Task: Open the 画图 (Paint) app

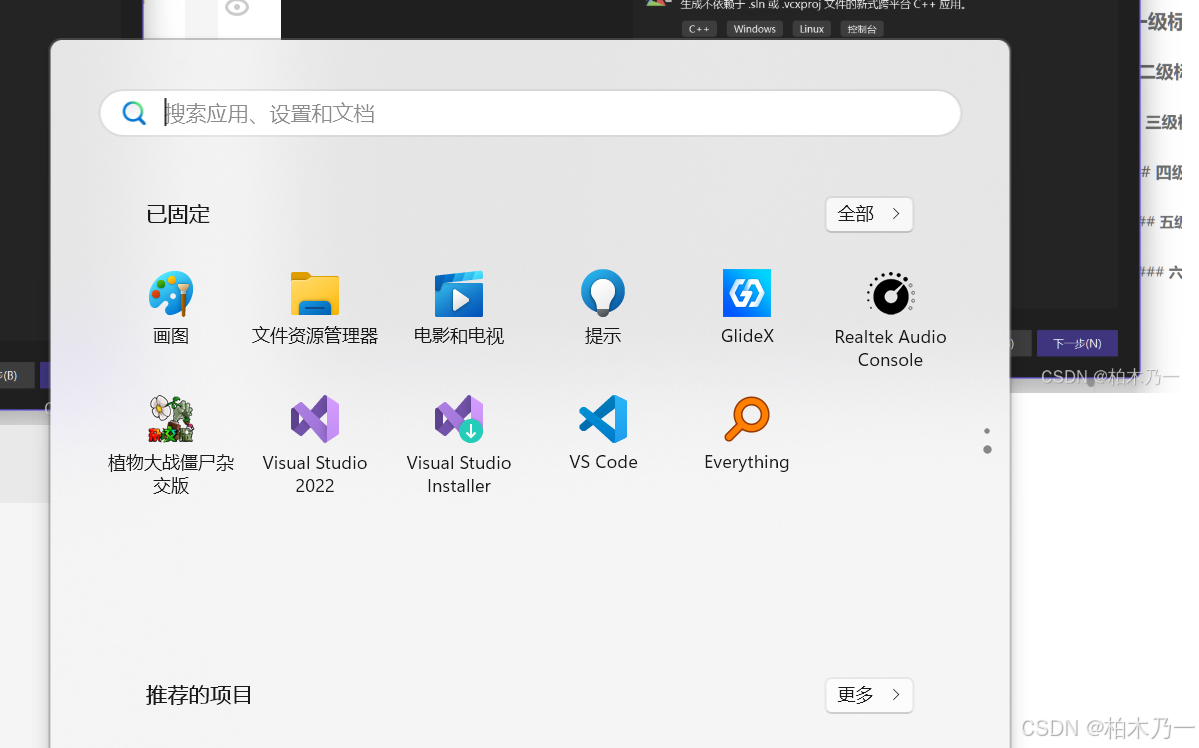Action: [171, 307]
